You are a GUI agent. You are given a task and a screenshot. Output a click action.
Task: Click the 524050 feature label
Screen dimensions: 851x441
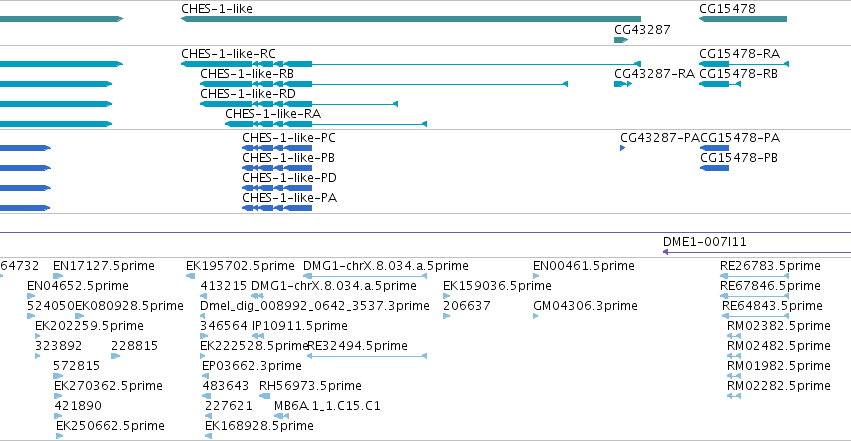[x=50, y=306]
